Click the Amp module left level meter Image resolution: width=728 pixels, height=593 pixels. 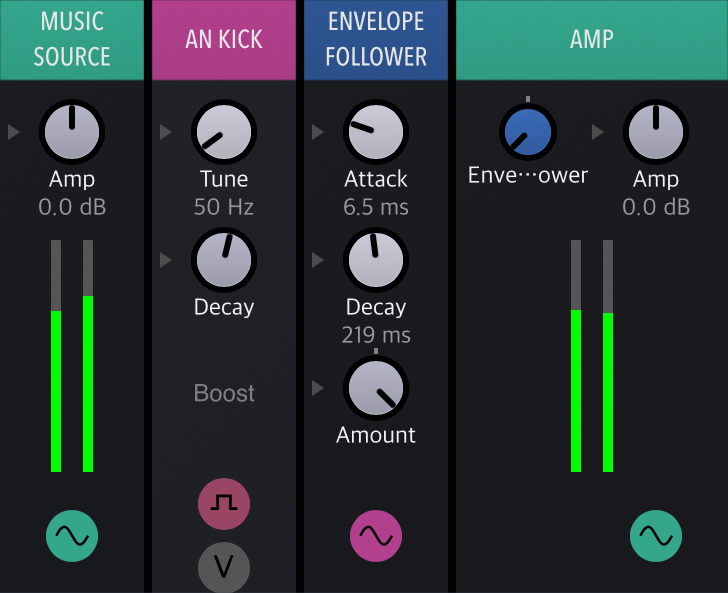(x=576, y=356)
